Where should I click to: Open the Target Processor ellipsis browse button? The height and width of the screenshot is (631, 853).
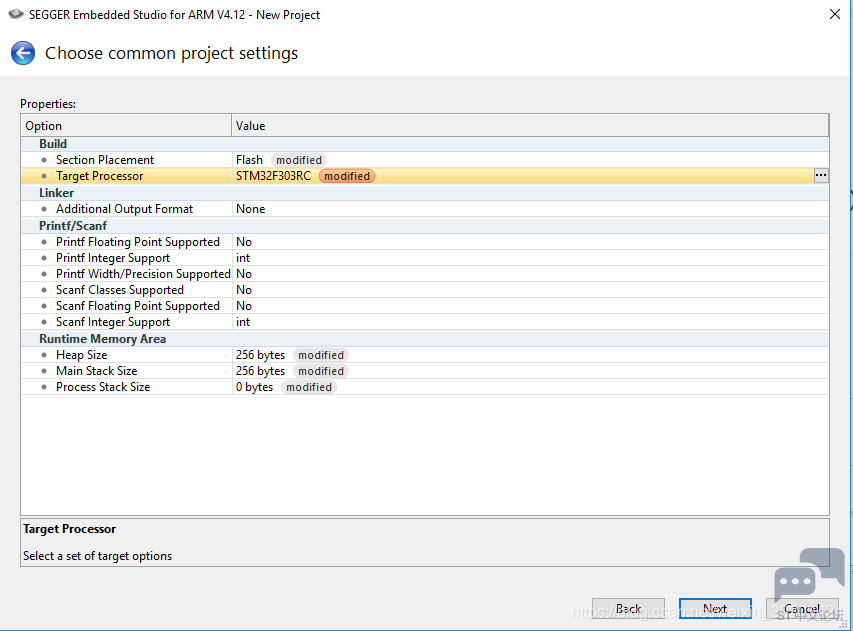(820, 176)
